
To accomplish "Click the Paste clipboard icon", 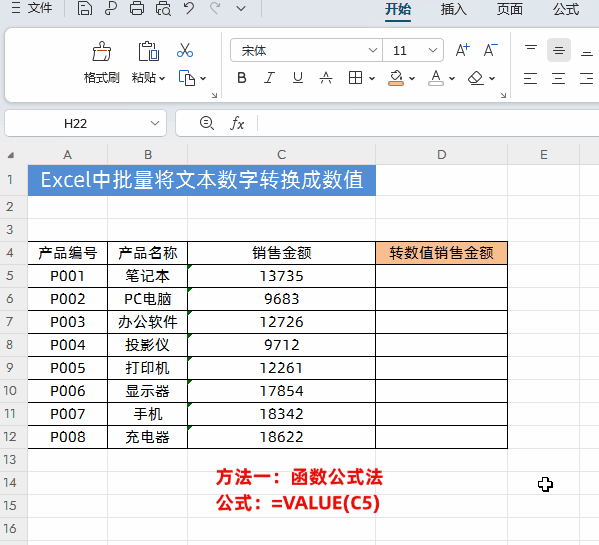I will [x=149, y=52].
